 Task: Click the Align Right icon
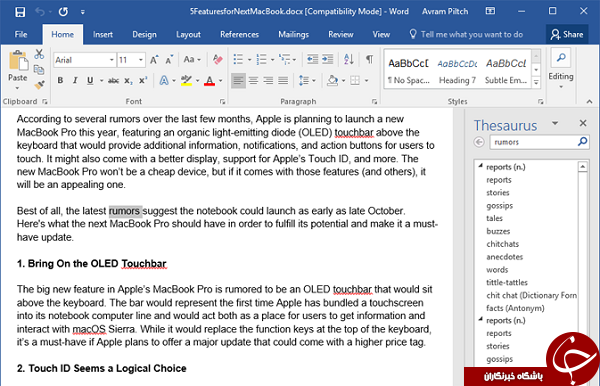tap(268, 81)
